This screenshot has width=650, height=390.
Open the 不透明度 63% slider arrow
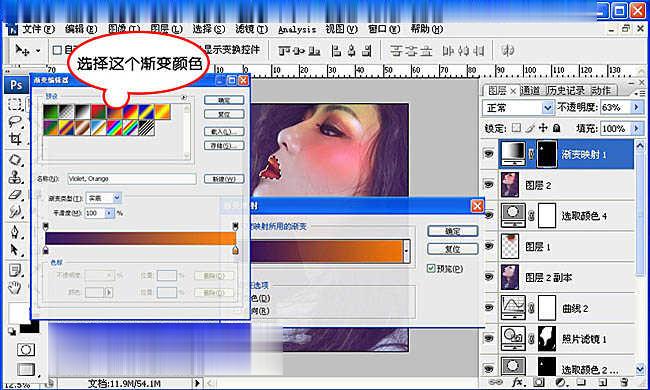(636, 107)
